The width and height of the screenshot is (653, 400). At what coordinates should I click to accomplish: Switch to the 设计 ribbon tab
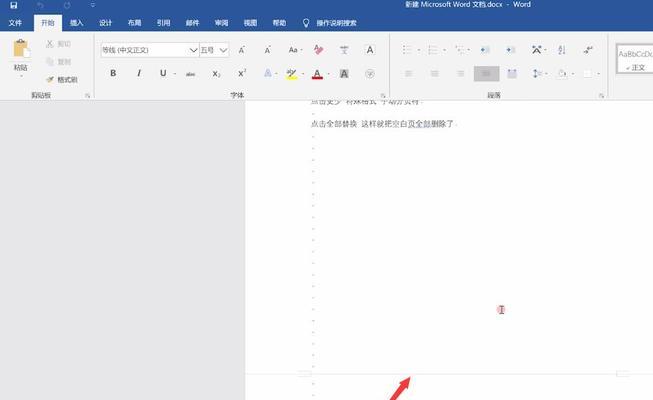coord(105,23)
